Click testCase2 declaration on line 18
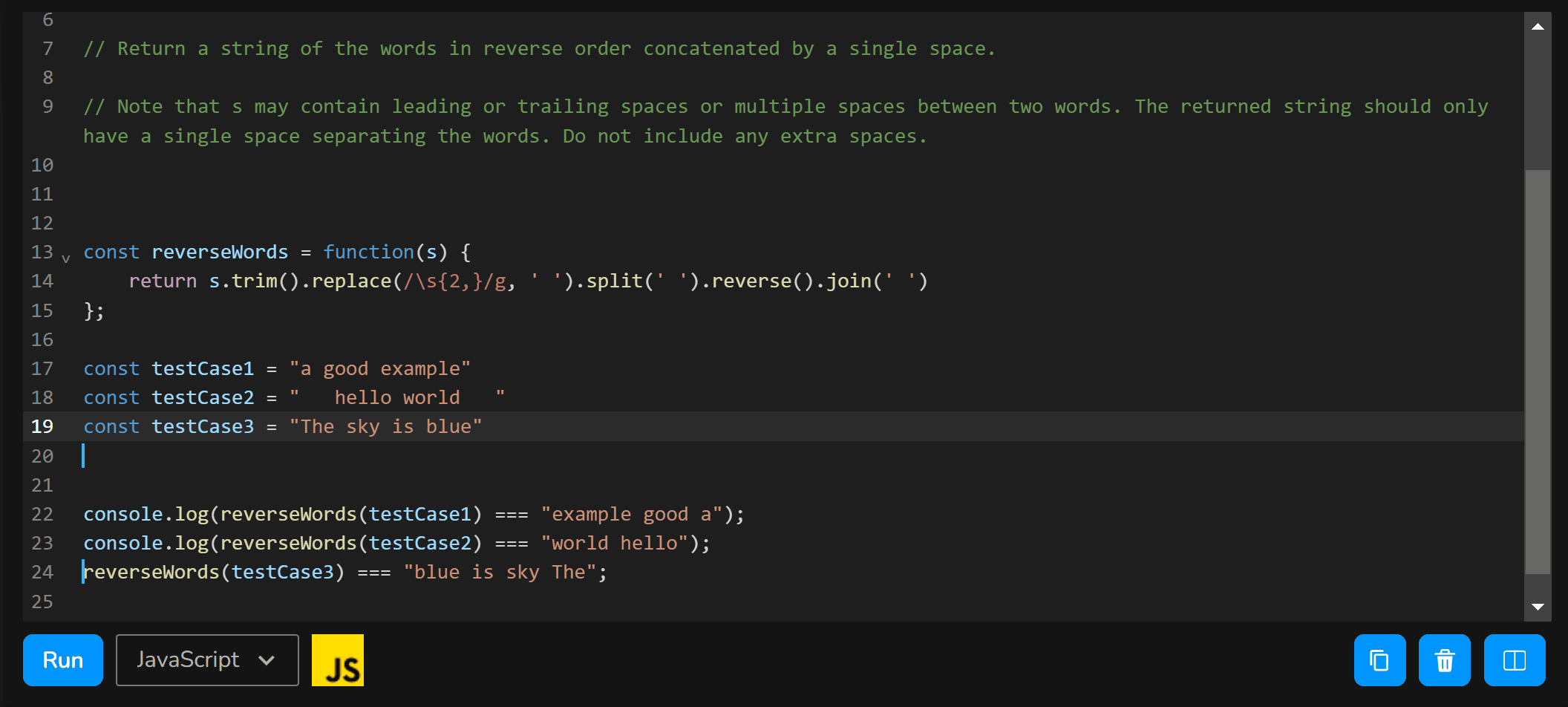1568x707 pixels. [x=203, y=397]
